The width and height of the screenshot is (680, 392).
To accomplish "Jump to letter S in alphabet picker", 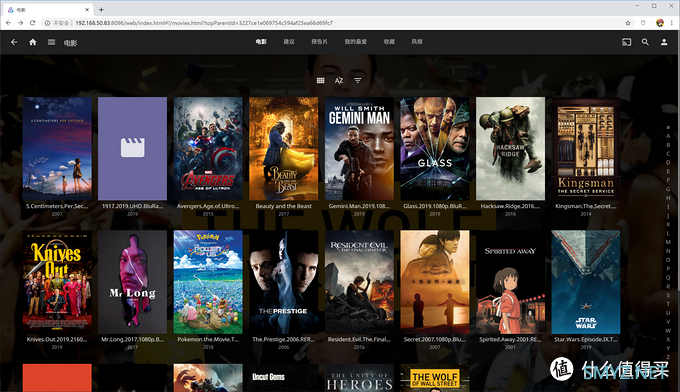I will [x=668, y=295].
